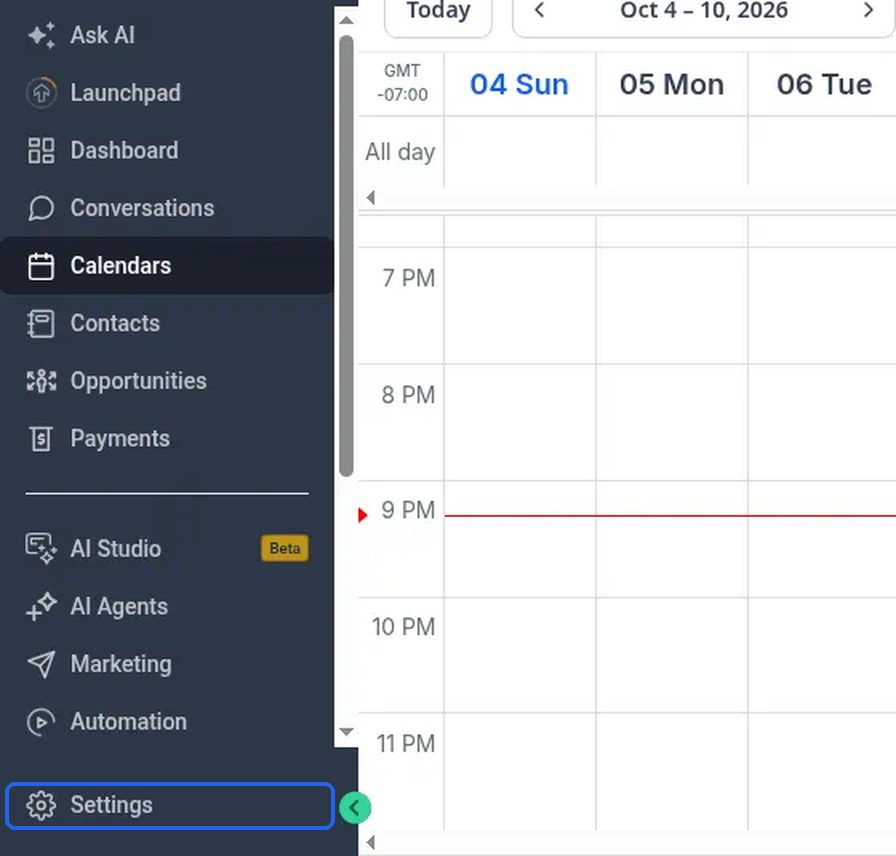Go to next week in calendar
The height and width of the screenshot is (856, 896).
click(x=869, y=10)
